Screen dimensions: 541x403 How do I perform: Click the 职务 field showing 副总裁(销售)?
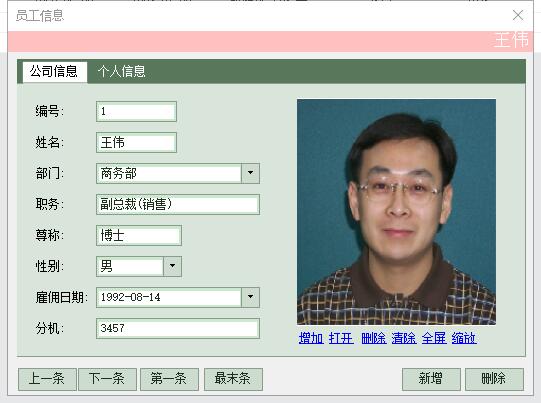[x=178, y=204]
